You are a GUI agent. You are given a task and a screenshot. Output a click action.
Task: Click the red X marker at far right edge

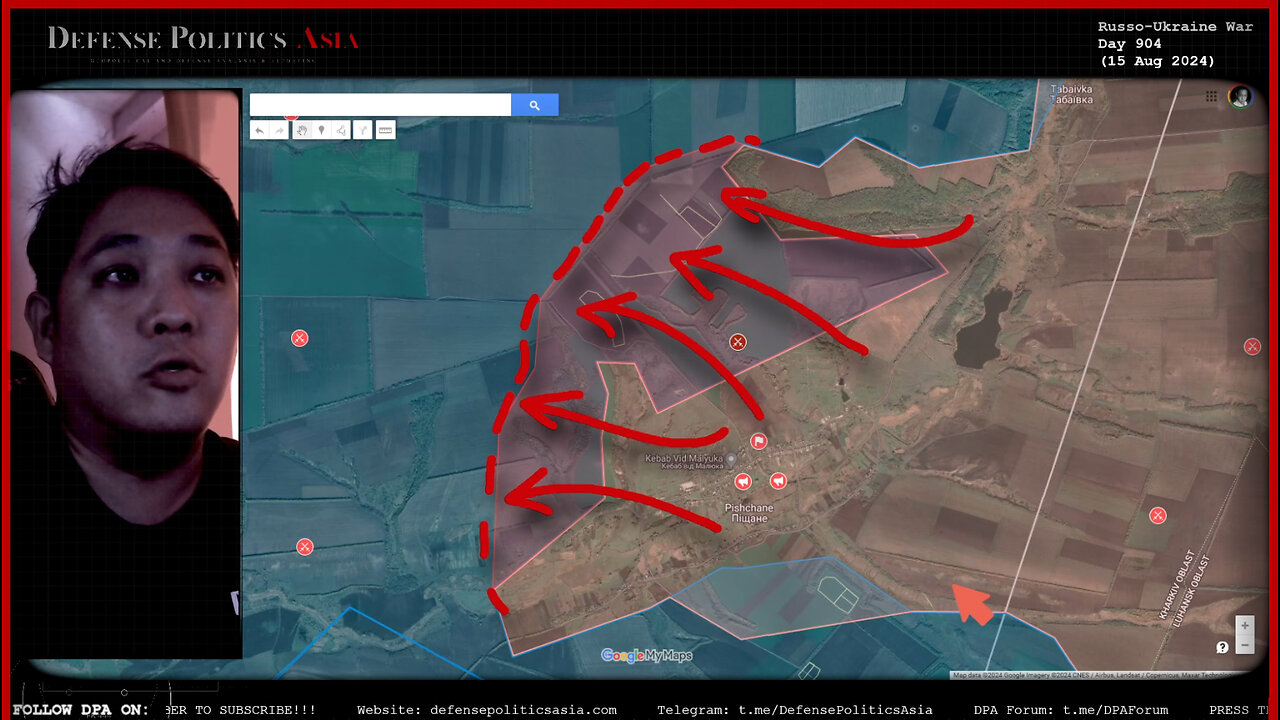[1252, 346]
